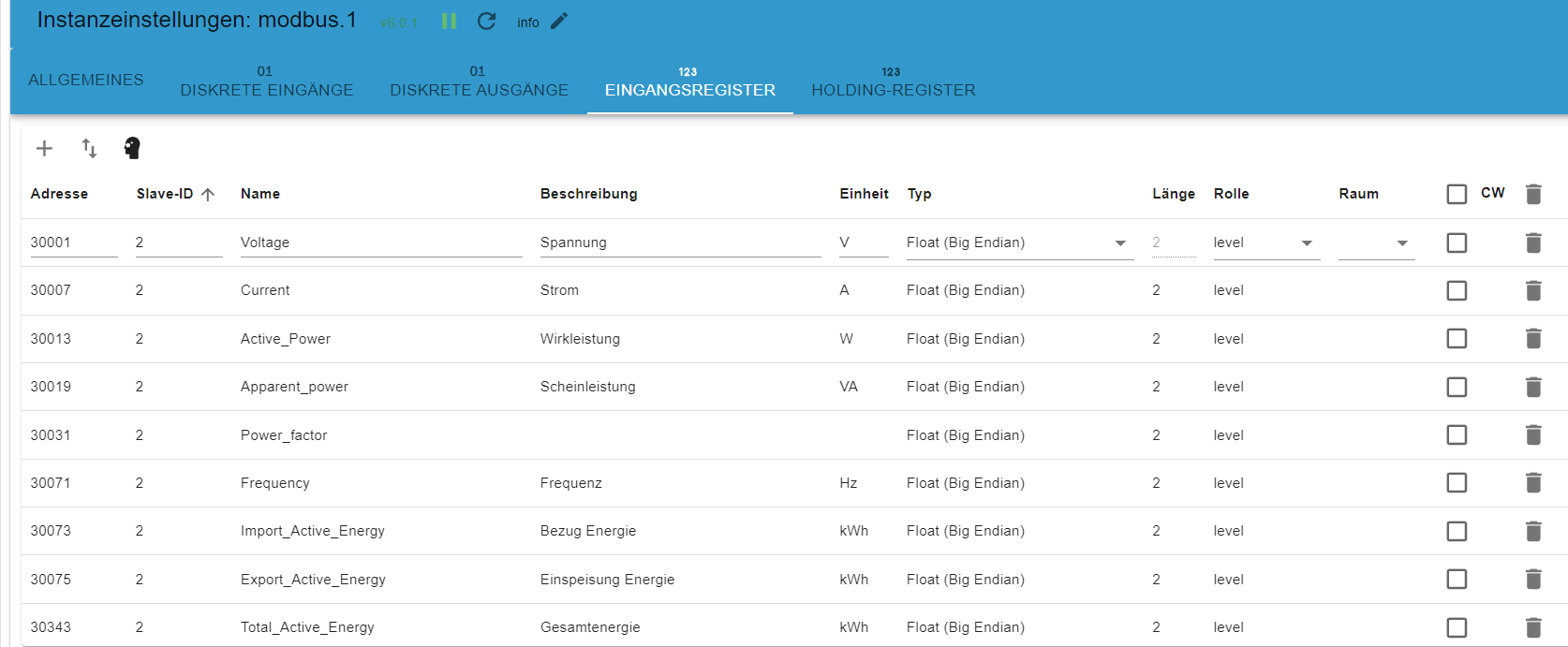The width and height of the screenshot is (1568, 647).
Task: Check the CW box for Current row
Action: 1457,290
